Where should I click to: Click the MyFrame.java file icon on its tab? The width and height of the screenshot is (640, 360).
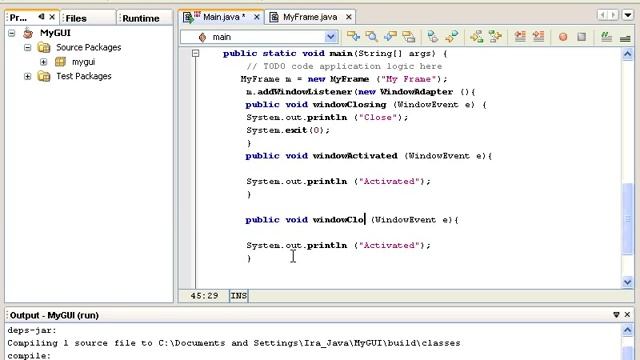point(274,17)
